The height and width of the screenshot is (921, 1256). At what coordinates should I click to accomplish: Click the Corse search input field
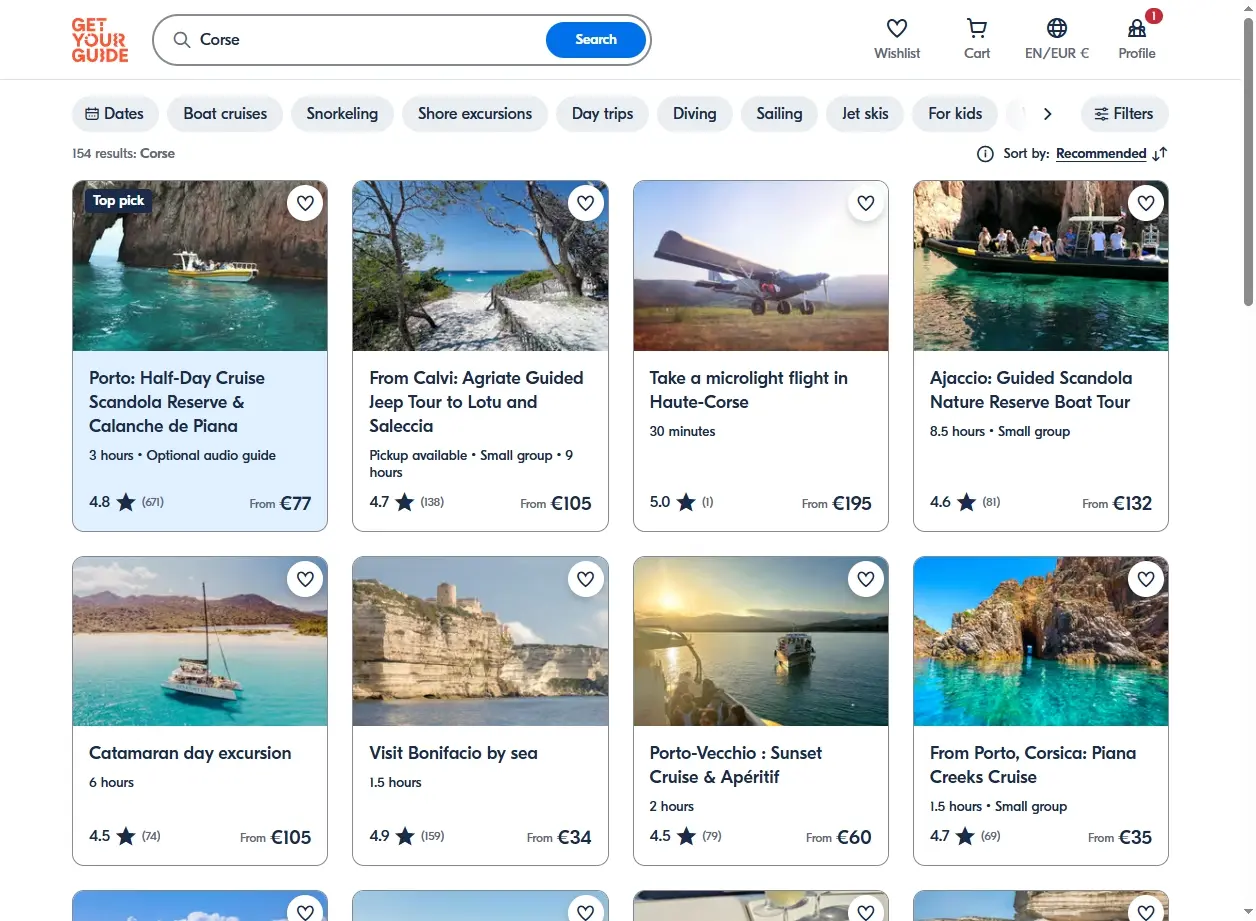370,40
